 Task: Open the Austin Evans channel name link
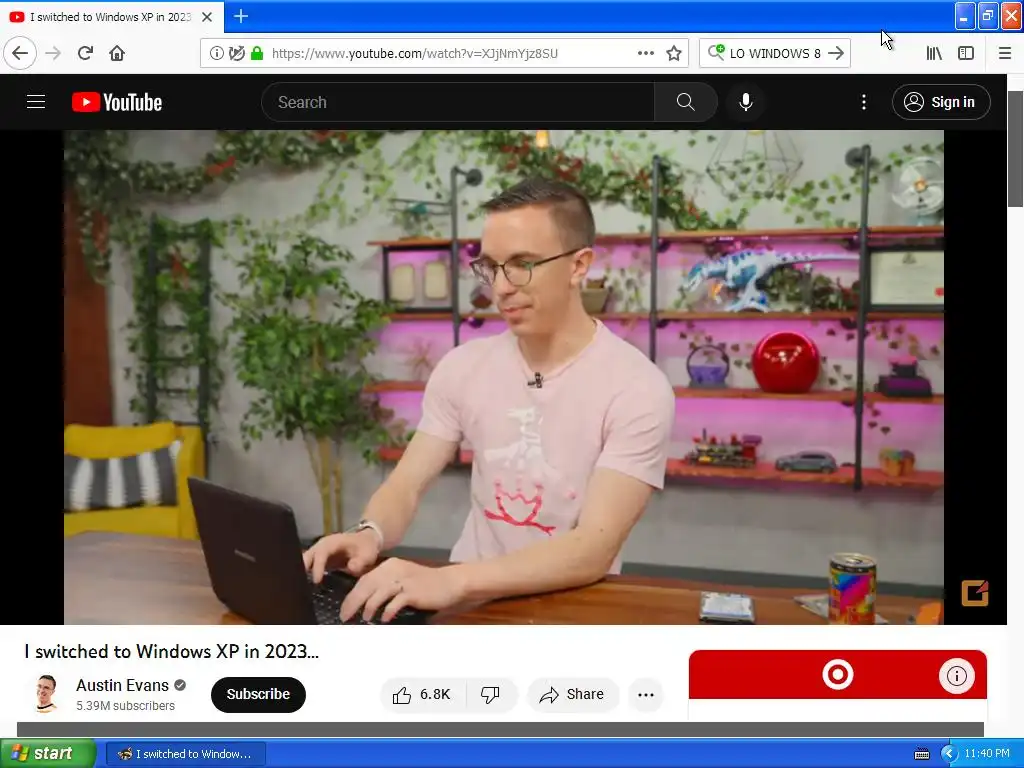(122, 685)
